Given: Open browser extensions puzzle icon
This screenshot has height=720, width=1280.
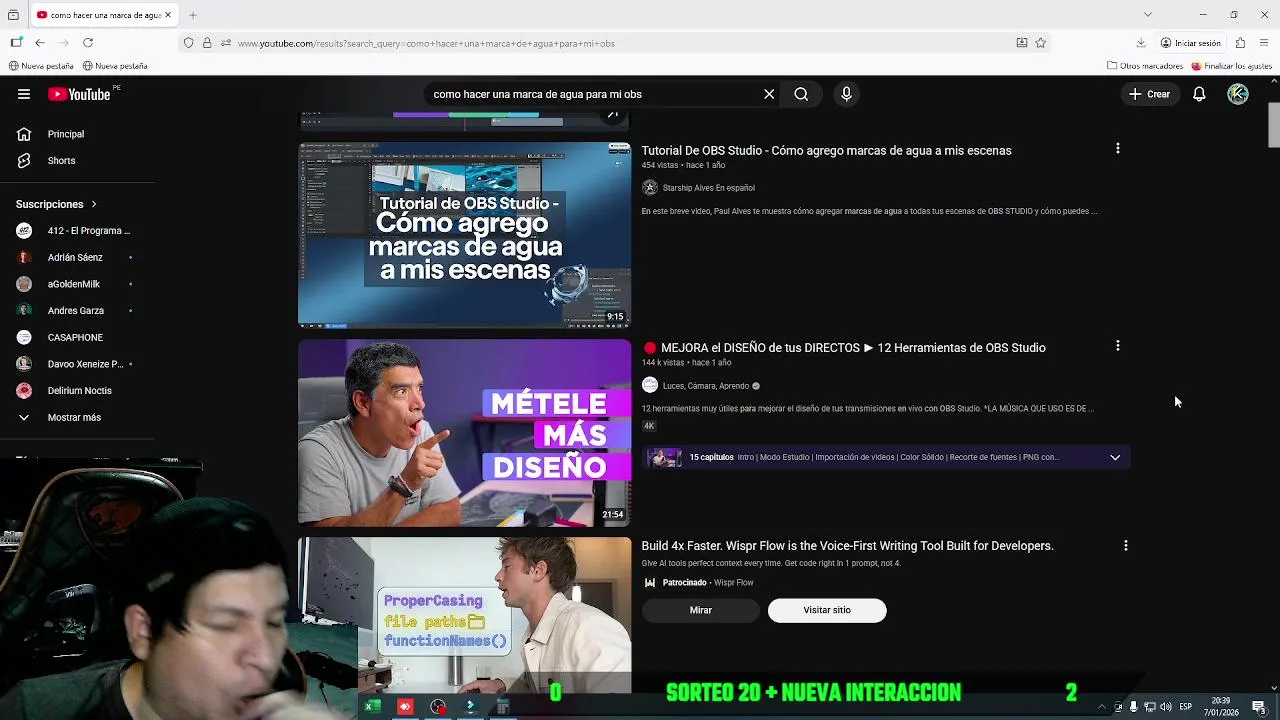Looking at the screenshot, I should click(x=1240, y=43).
